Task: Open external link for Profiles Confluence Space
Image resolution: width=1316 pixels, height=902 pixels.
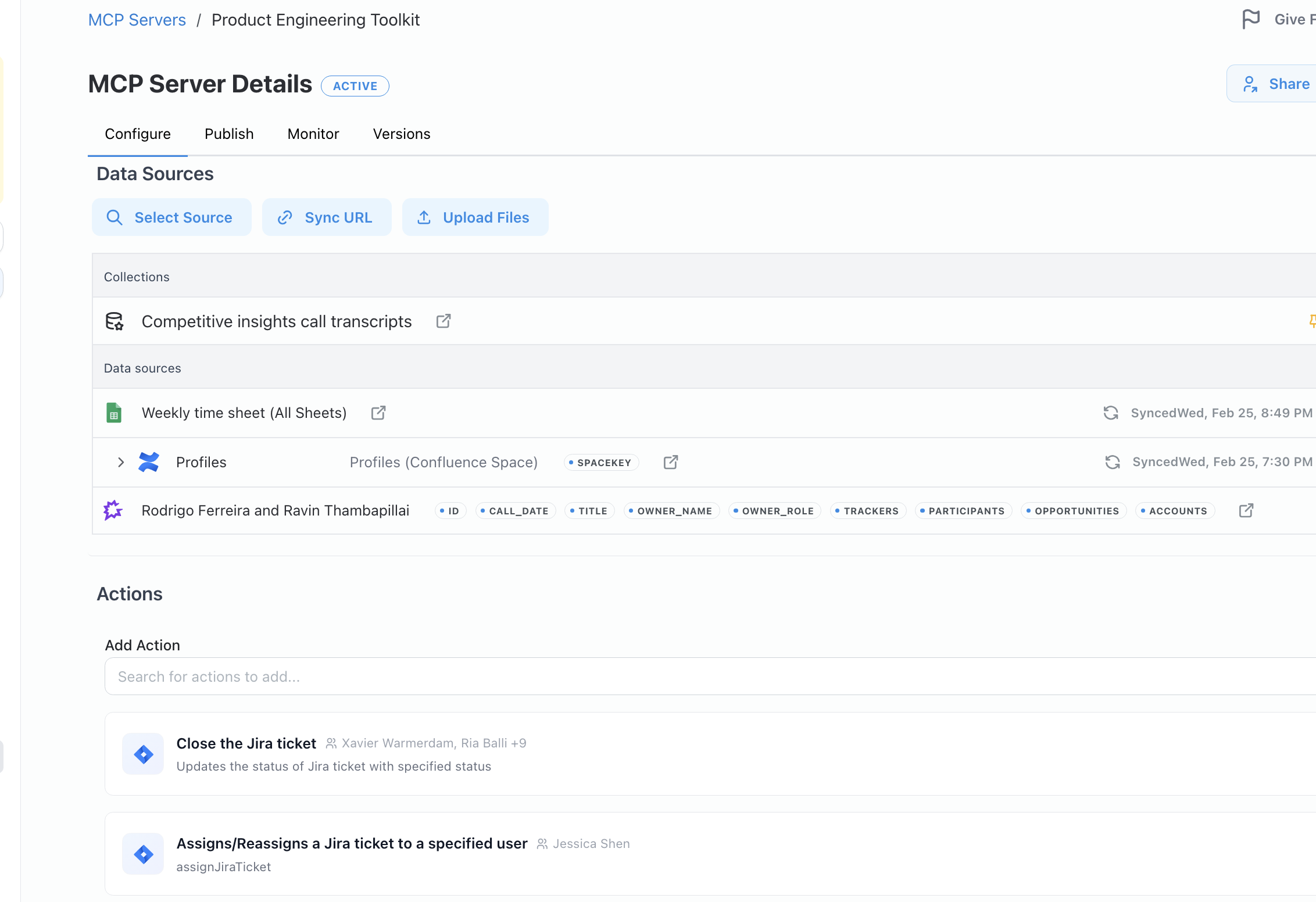Action: pos(671,462)
